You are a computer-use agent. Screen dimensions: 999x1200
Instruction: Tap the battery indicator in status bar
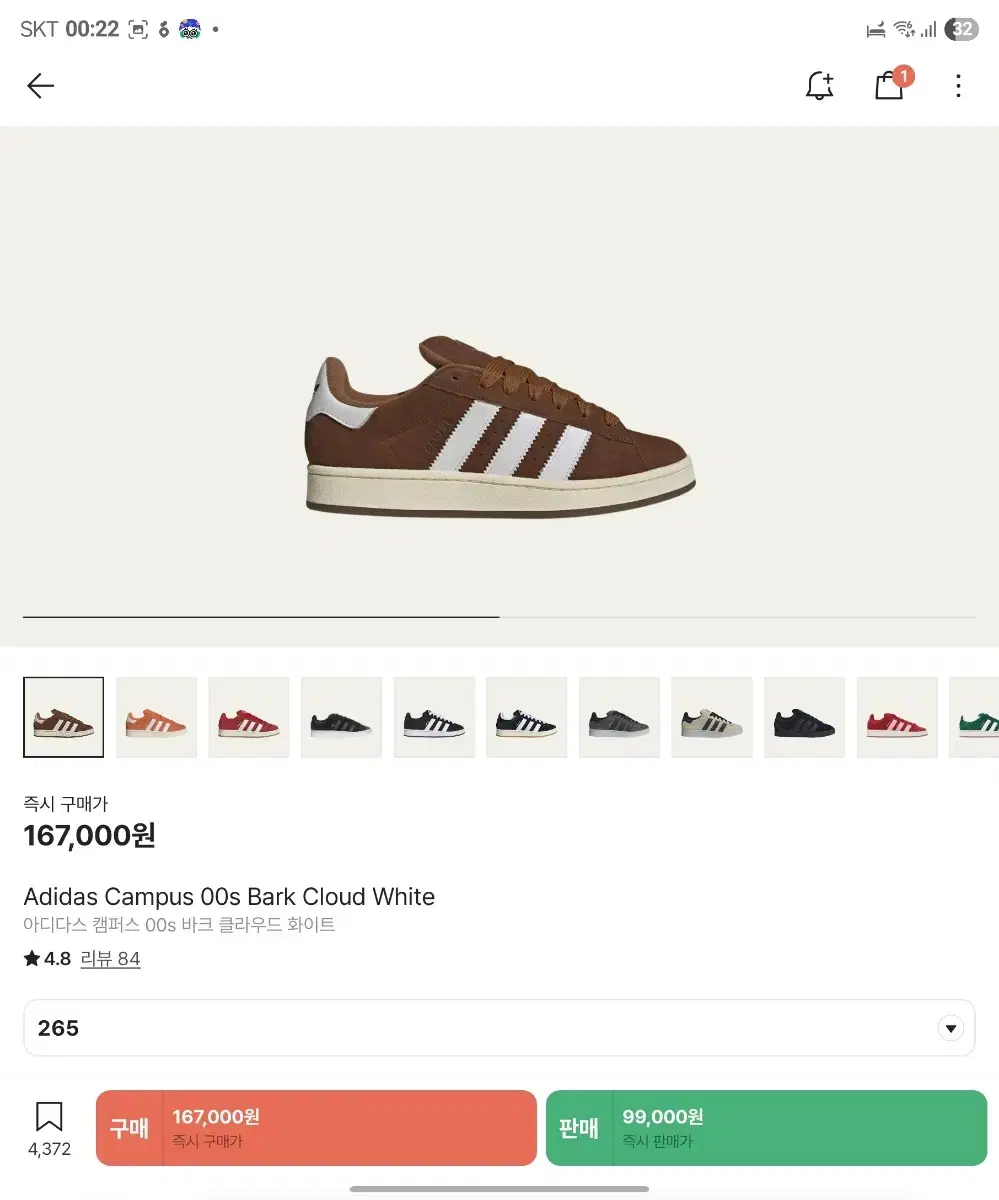coord(962,29)
